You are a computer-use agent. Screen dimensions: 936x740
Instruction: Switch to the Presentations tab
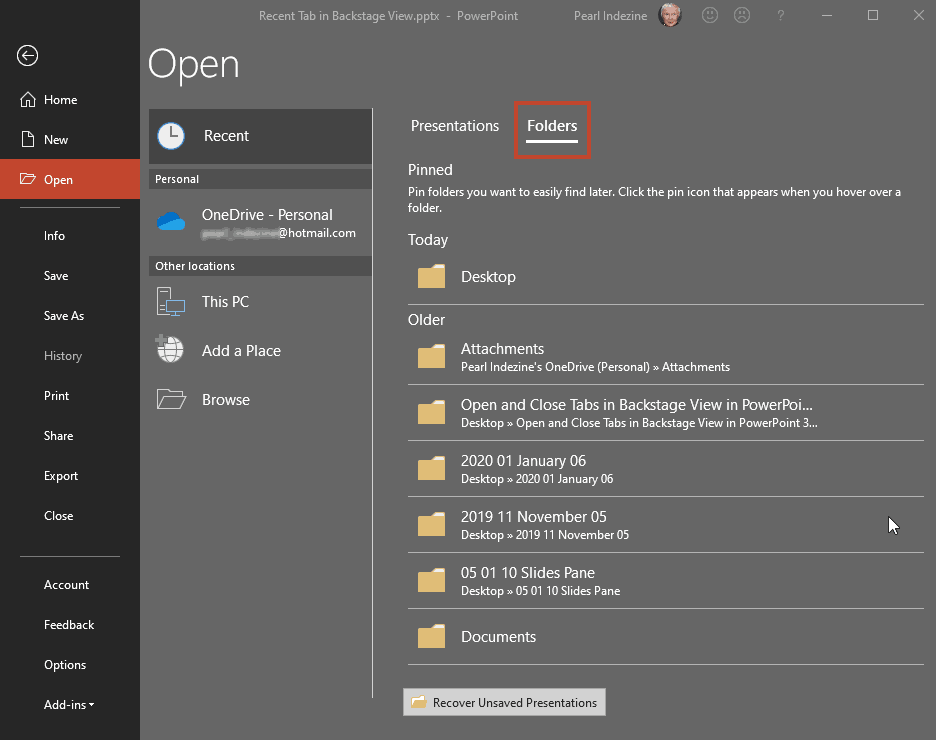[x=454, y=126]
